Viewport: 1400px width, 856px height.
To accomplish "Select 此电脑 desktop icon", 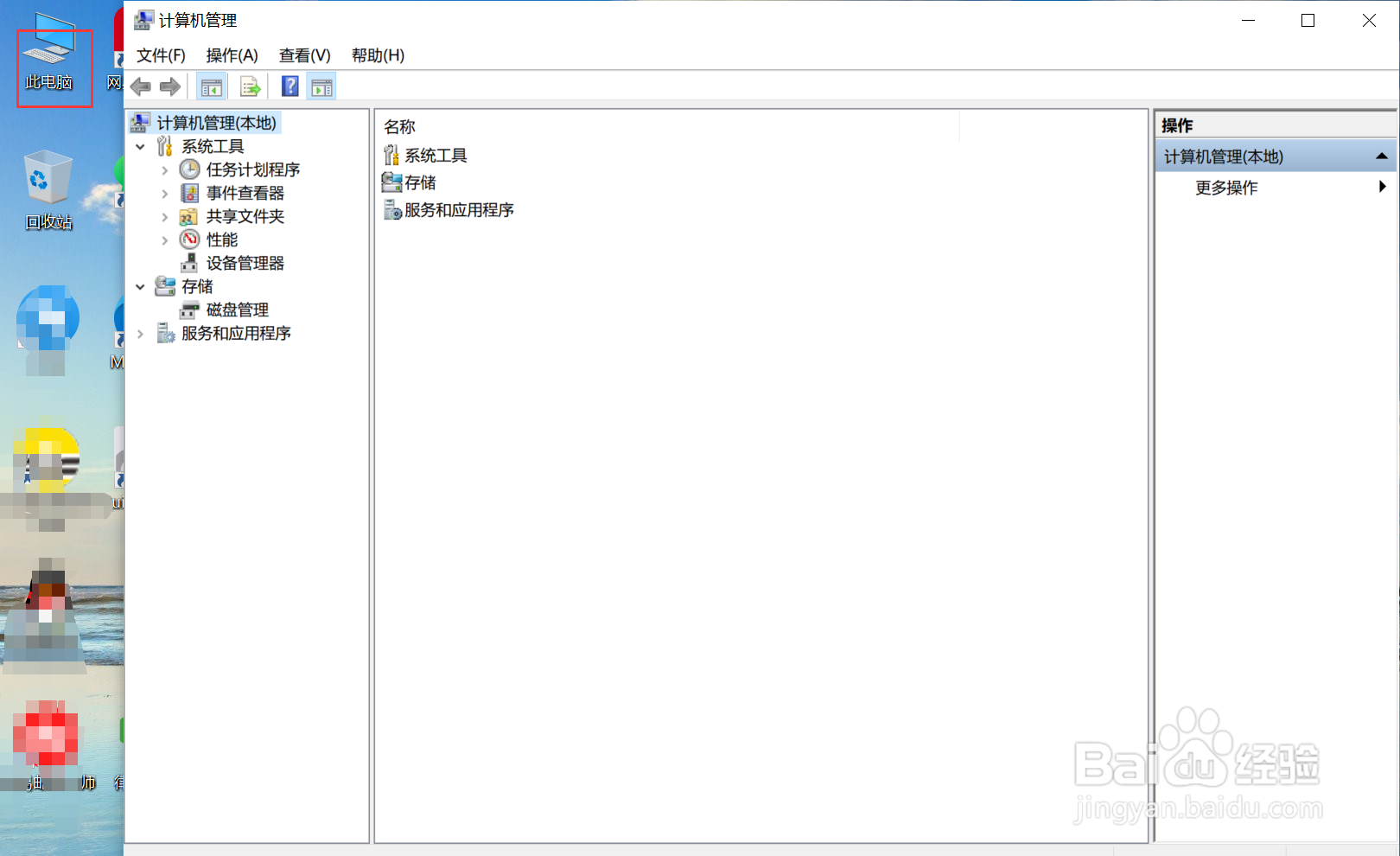I will pos(48,54).
